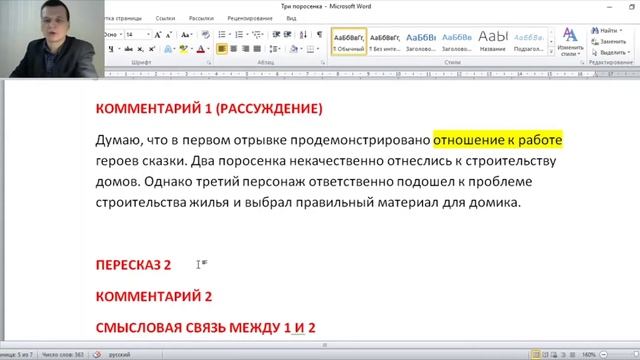Toggle Outline view in status bar
This screenshot has height=360, width=640.
point(563,355)
